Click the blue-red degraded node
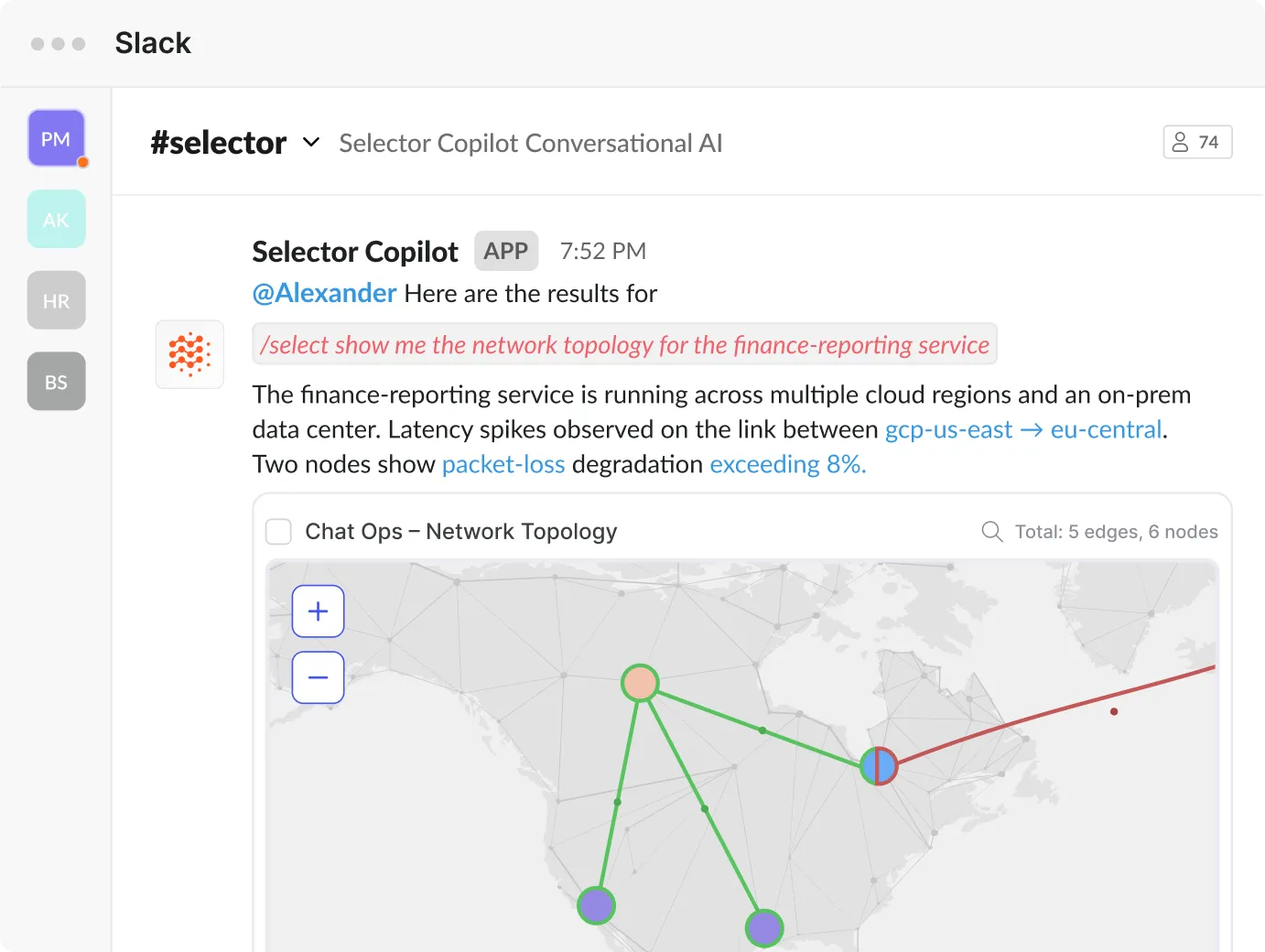The width and height of the screenshot is (1265, 952). (879, 765)
